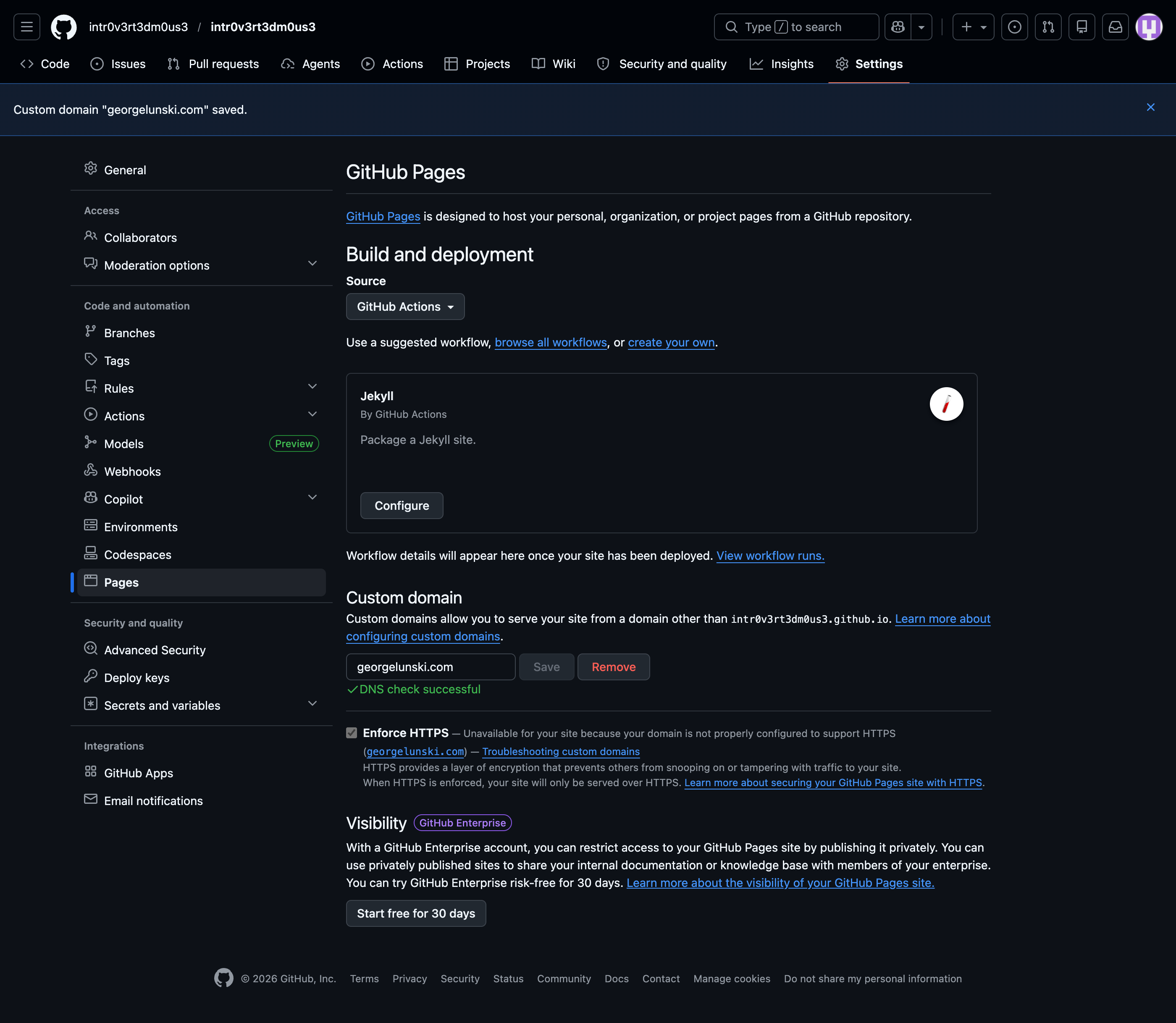
Task: Remove the custom domain
Action: coord(613,667)
